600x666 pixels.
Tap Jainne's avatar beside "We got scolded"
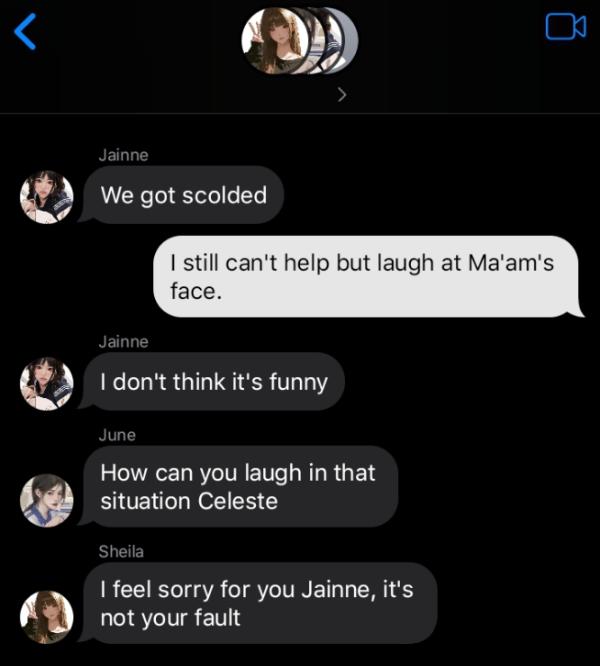click(47, 197)
